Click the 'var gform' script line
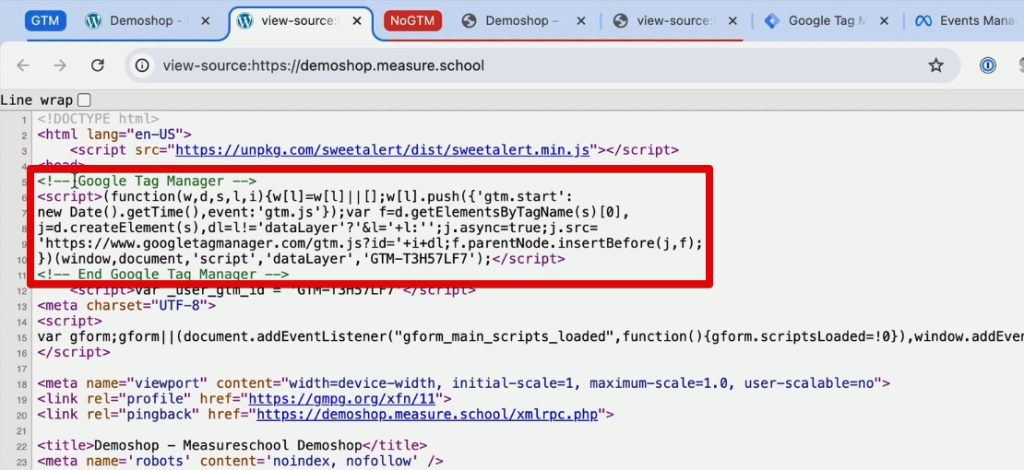 point(530,336)
